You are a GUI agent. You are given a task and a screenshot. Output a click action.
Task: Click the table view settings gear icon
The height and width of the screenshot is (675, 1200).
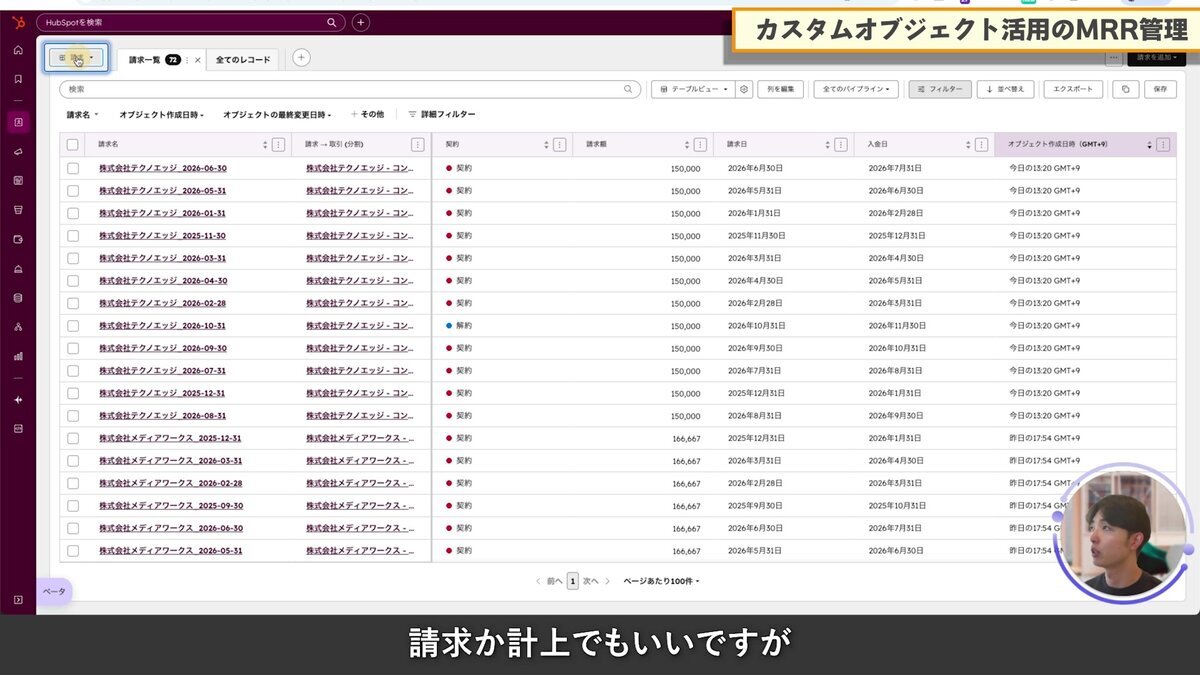click(x=744, y=89)
